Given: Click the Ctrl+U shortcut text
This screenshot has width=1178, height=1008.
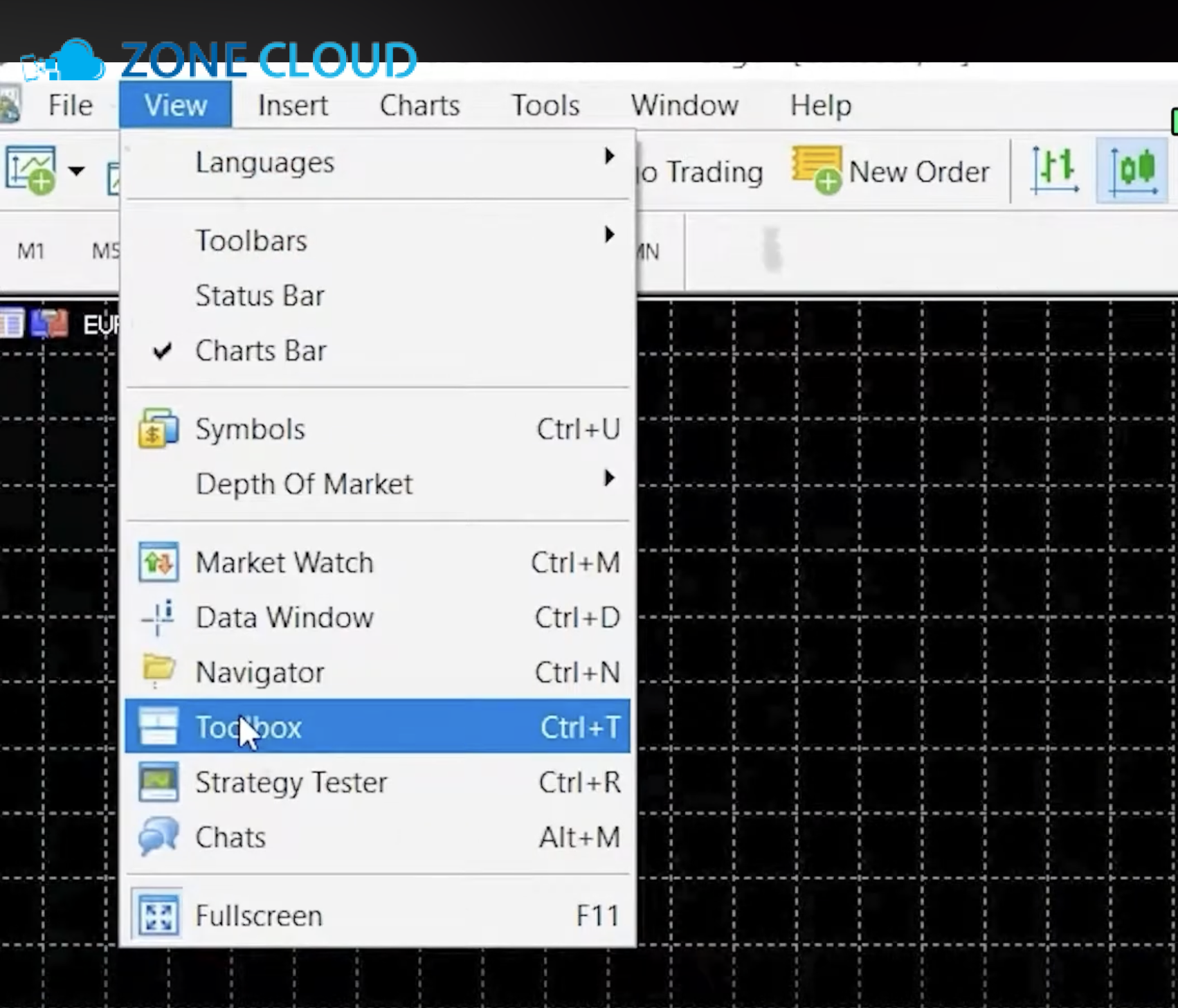Looking at the screenshot, I should click(x=579, y=429).
